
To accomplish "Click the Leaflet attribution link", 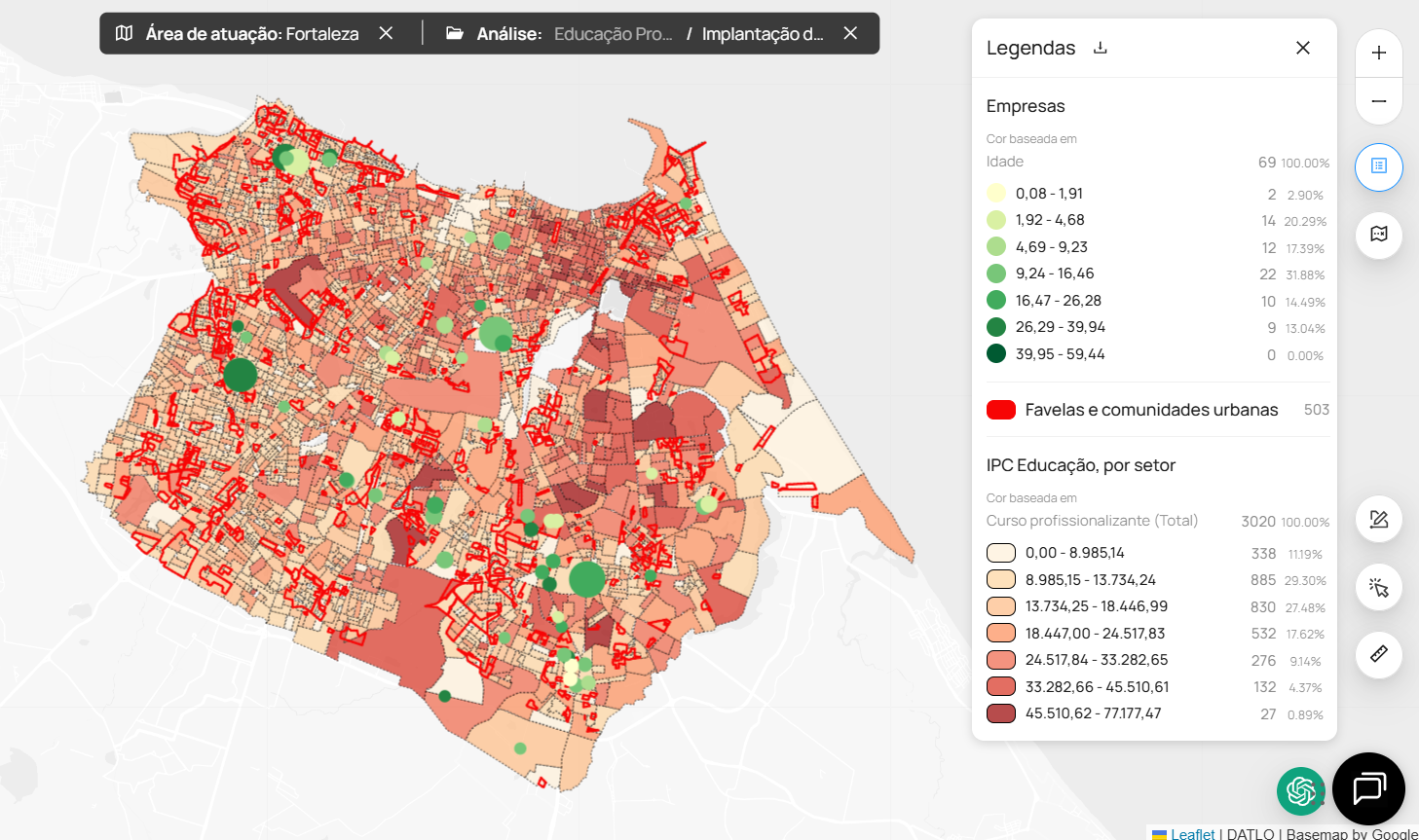I will [1192, 834].
